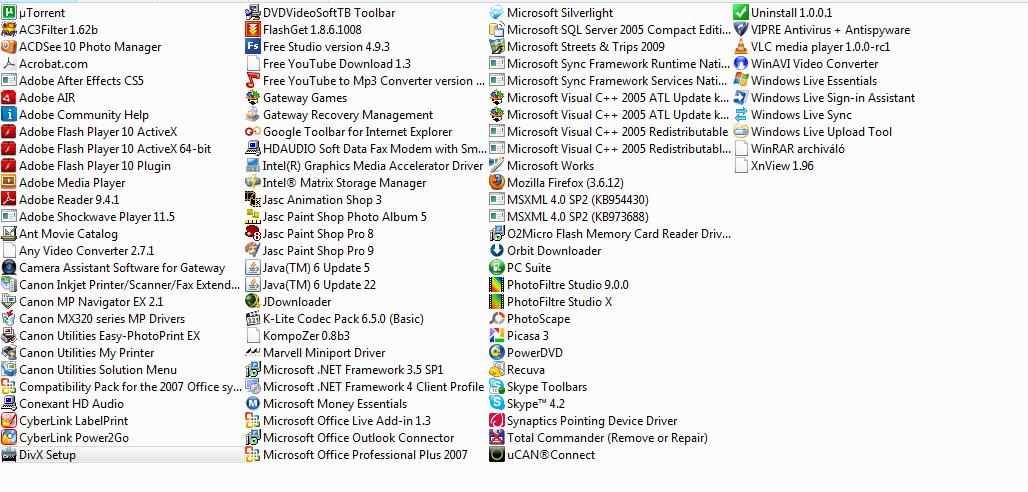1028x492 pixels.
Task: Select "DVDVideoSoftTB Toolbar" entry
Action: 329,12
